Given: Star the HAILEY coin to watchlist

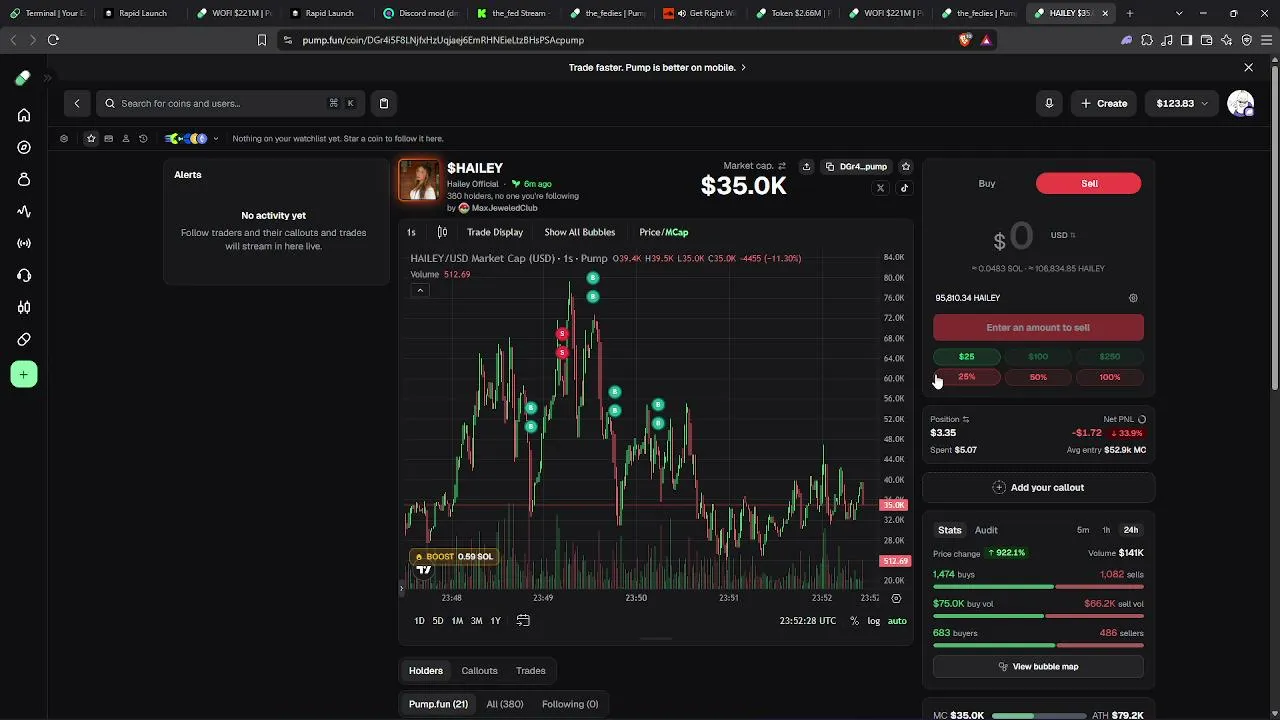Looking at the screenshot, I should pos(906,166).
